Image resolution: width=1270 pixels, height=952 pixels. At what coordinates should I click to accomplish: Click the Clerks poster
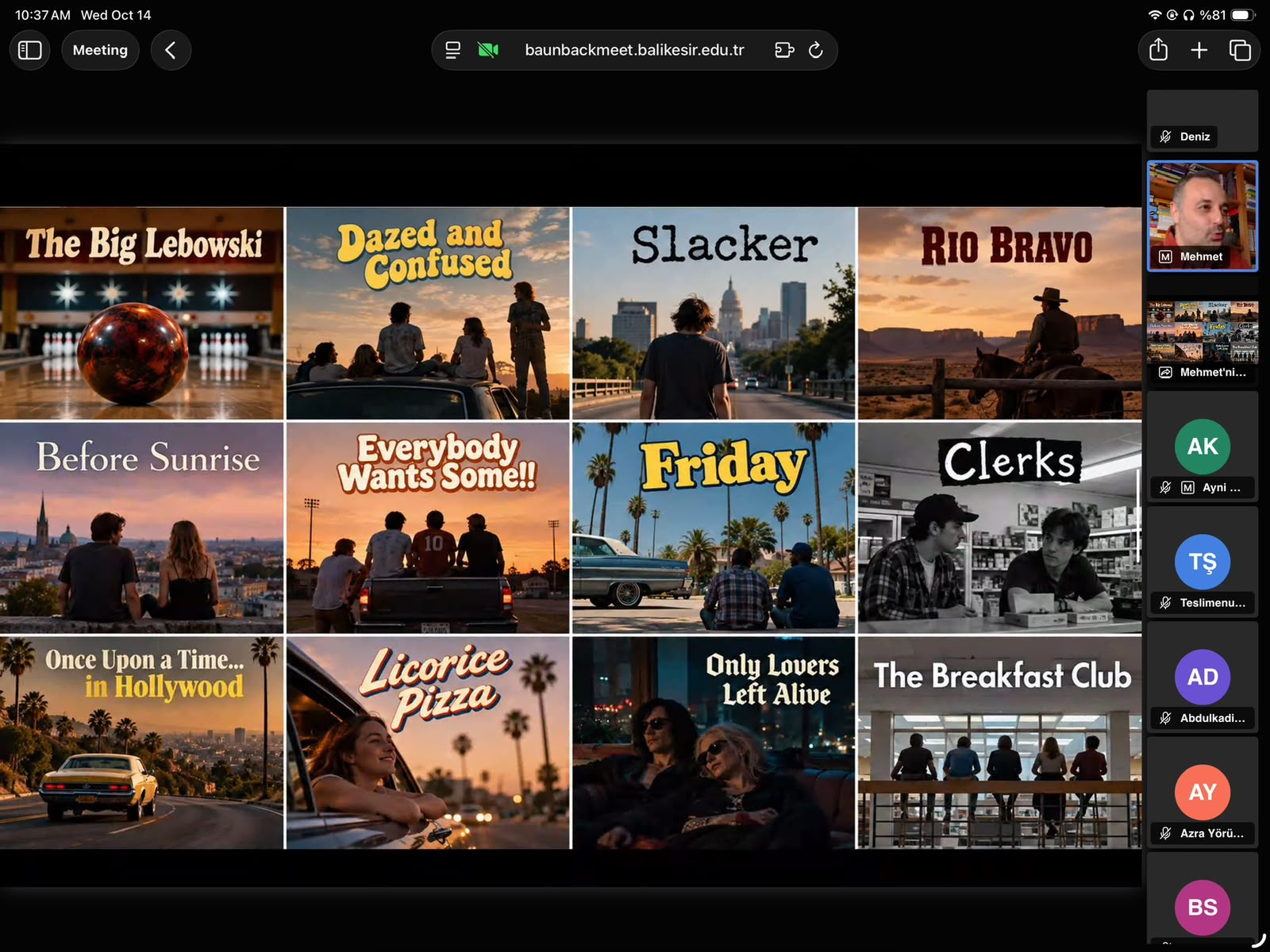(x=999, y=528)
